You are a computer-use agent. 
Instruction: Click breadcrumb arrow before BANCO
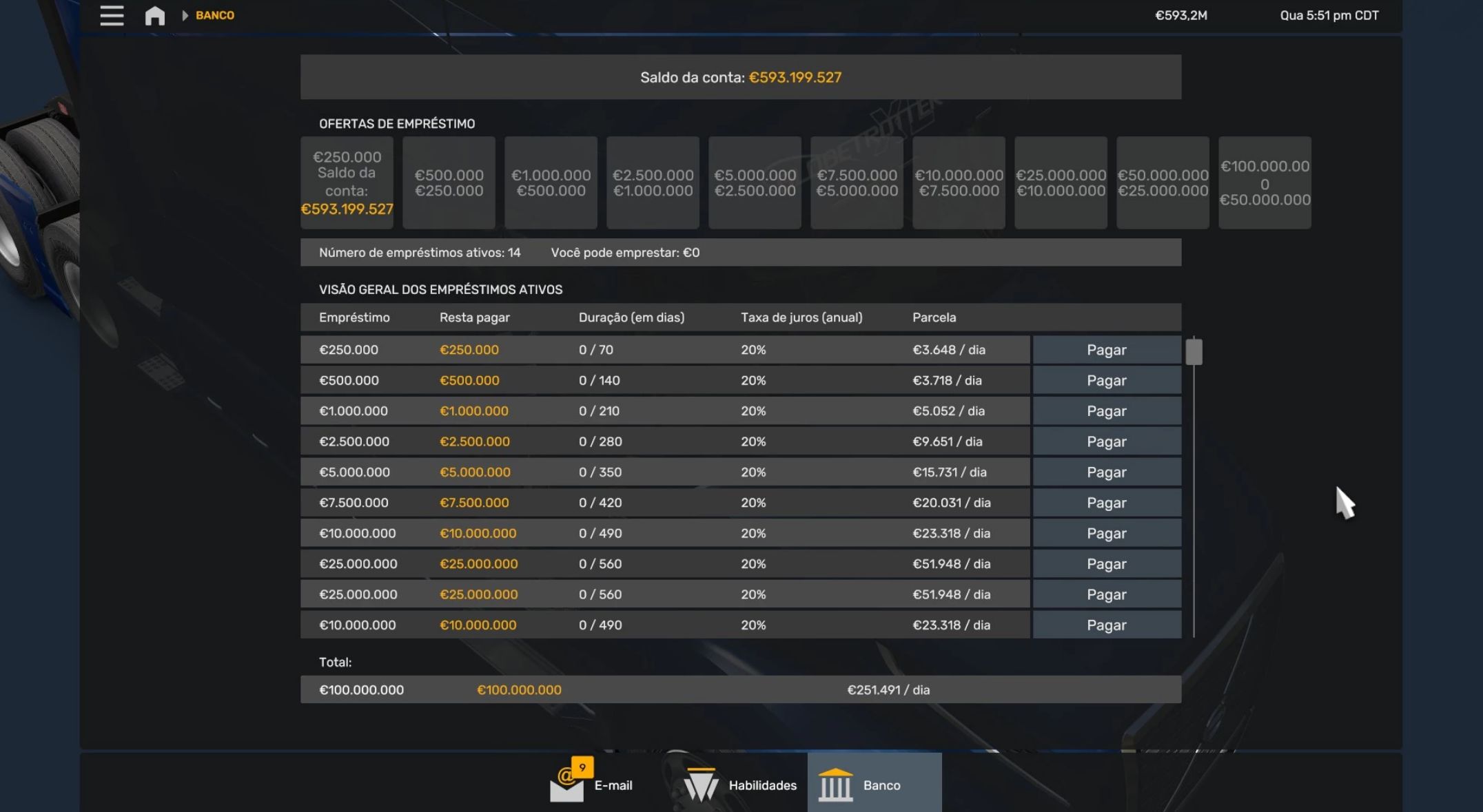click(185, 15)
